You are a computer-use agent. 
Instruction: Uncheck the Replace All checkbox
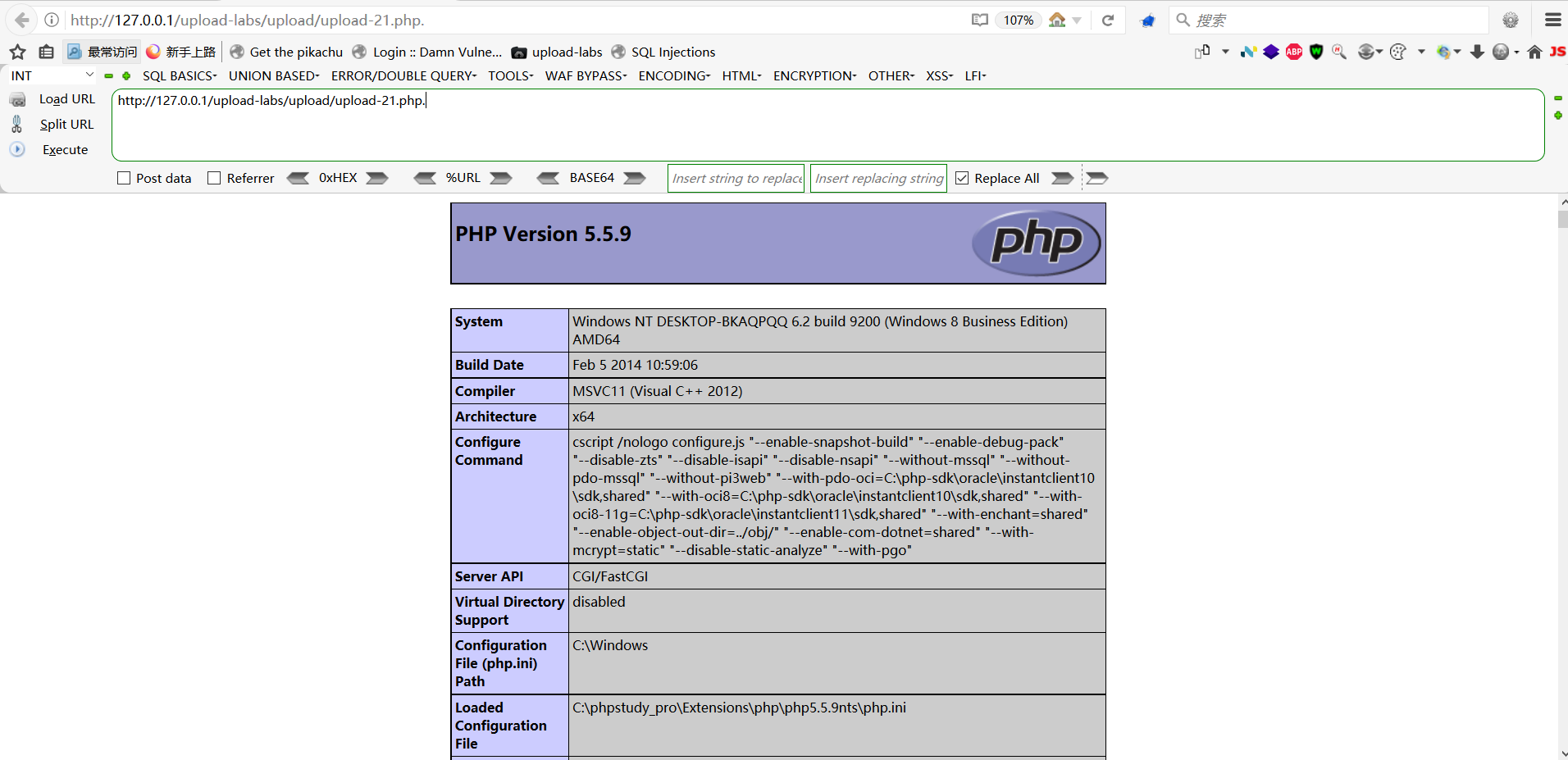click(x=962, y=178)
